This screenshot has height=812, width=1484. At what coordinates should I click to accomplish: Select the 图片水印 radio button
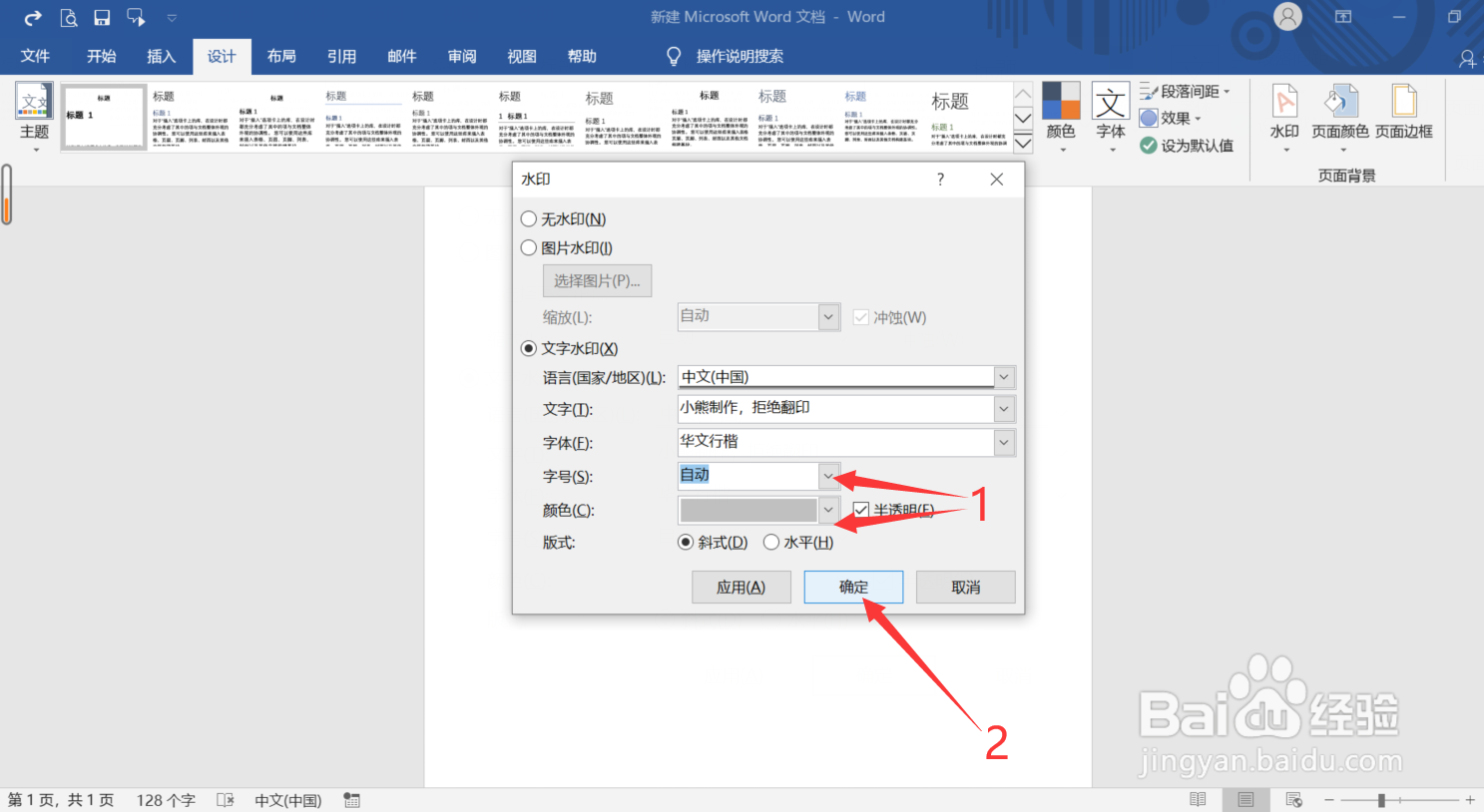[529, 247]
